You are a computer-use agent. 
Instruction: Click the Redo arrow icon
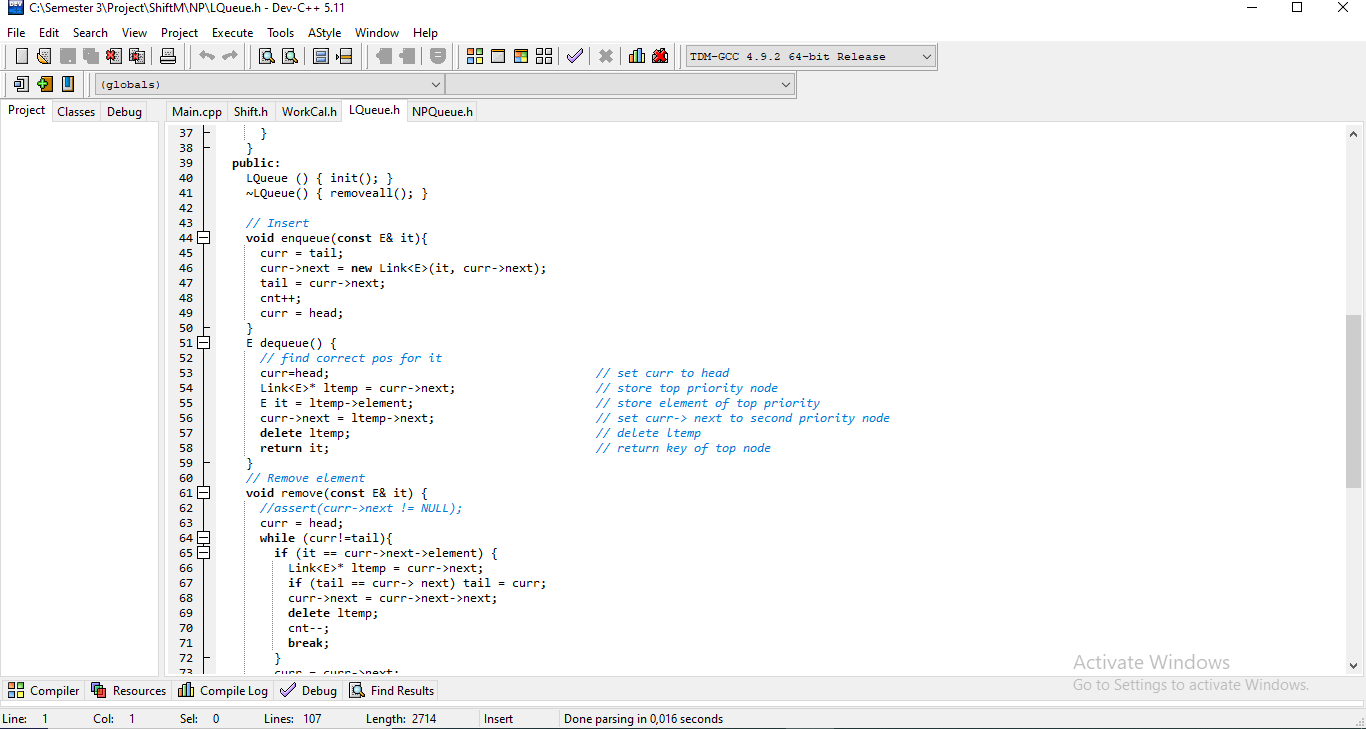(x=230, y=56)
